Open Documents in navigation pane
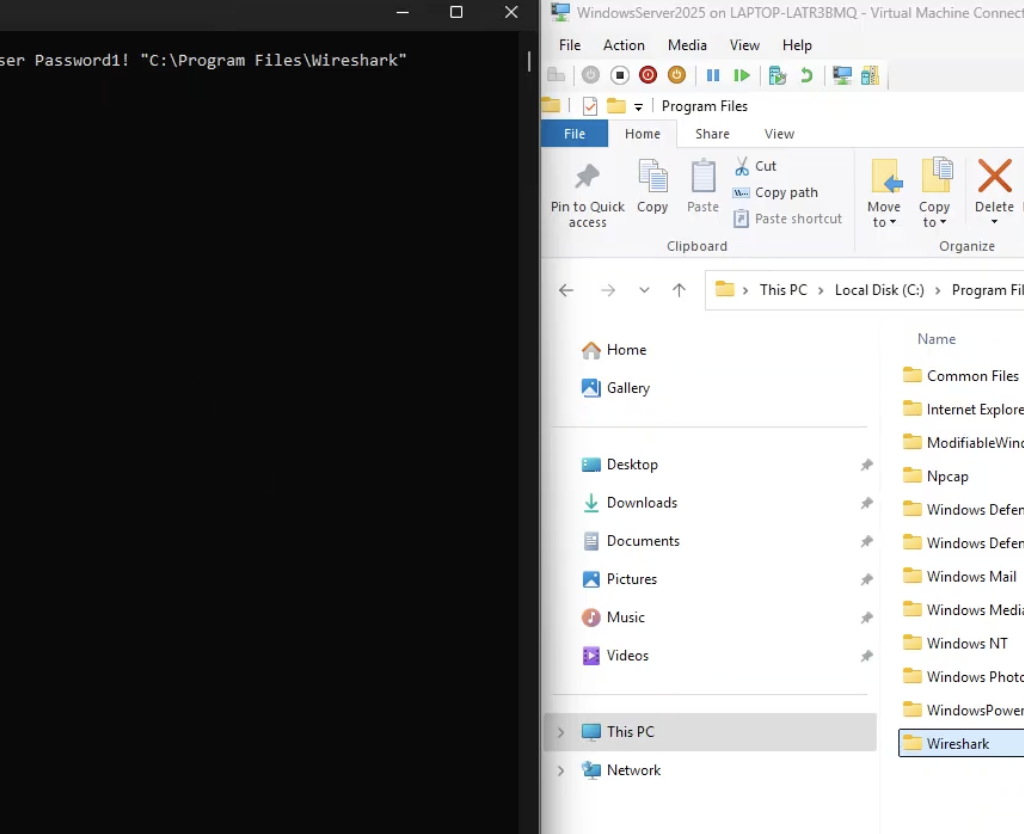The height and width of the screenshot is (834, 1024). [x=630, y=541]
